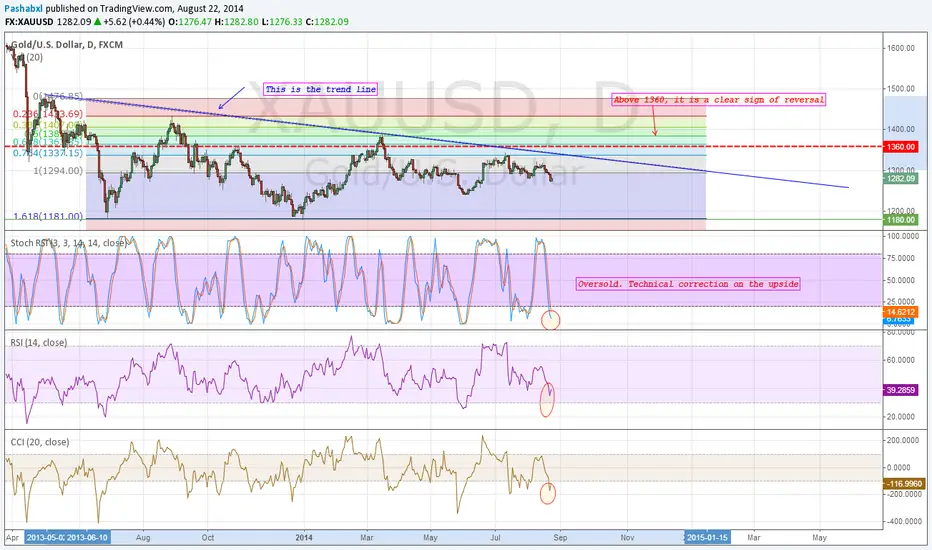
Task: Click the 20.0000 RSI scale value
Action: (902, 417)
